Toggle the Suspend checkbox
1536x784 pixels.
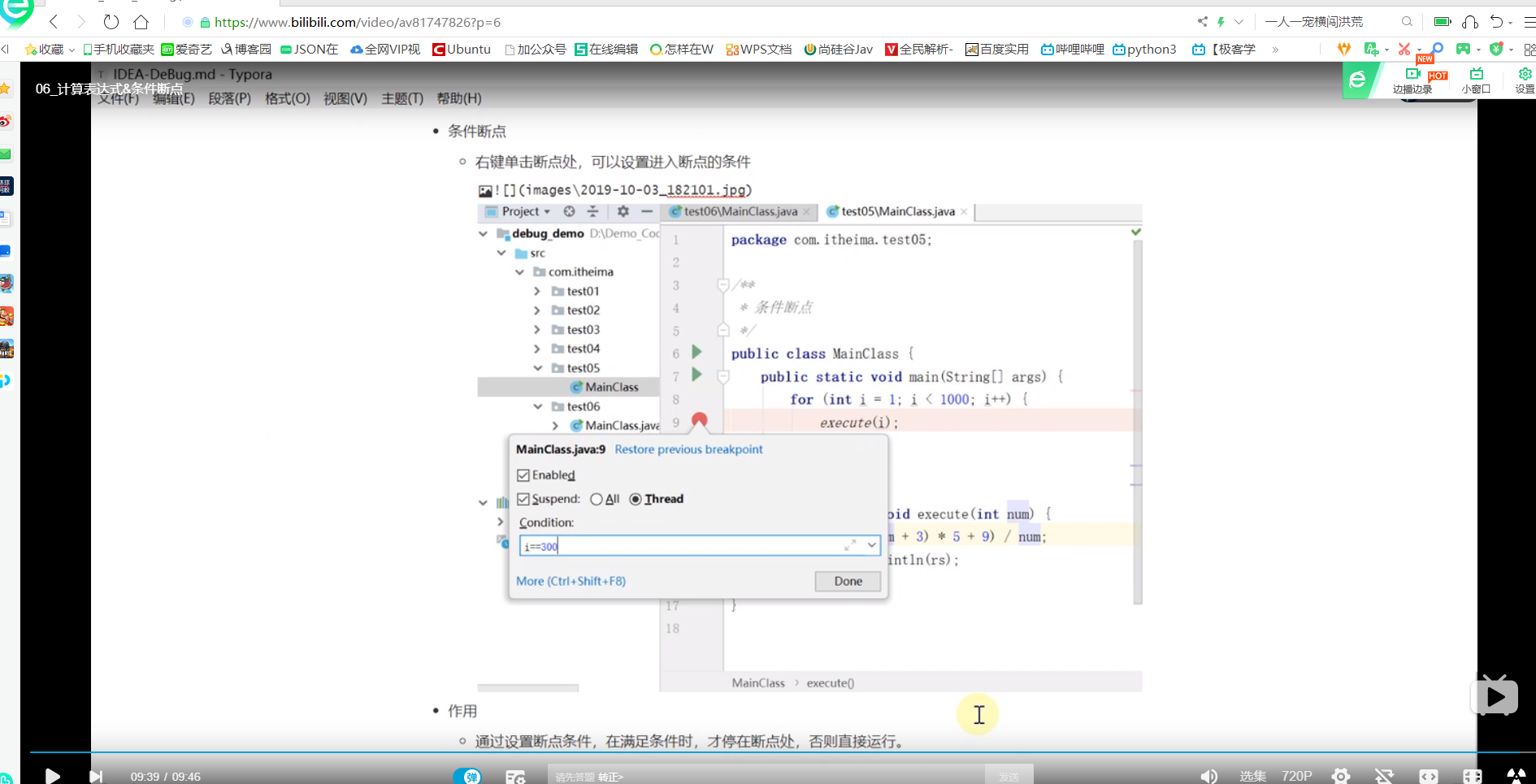click(523, 499)
